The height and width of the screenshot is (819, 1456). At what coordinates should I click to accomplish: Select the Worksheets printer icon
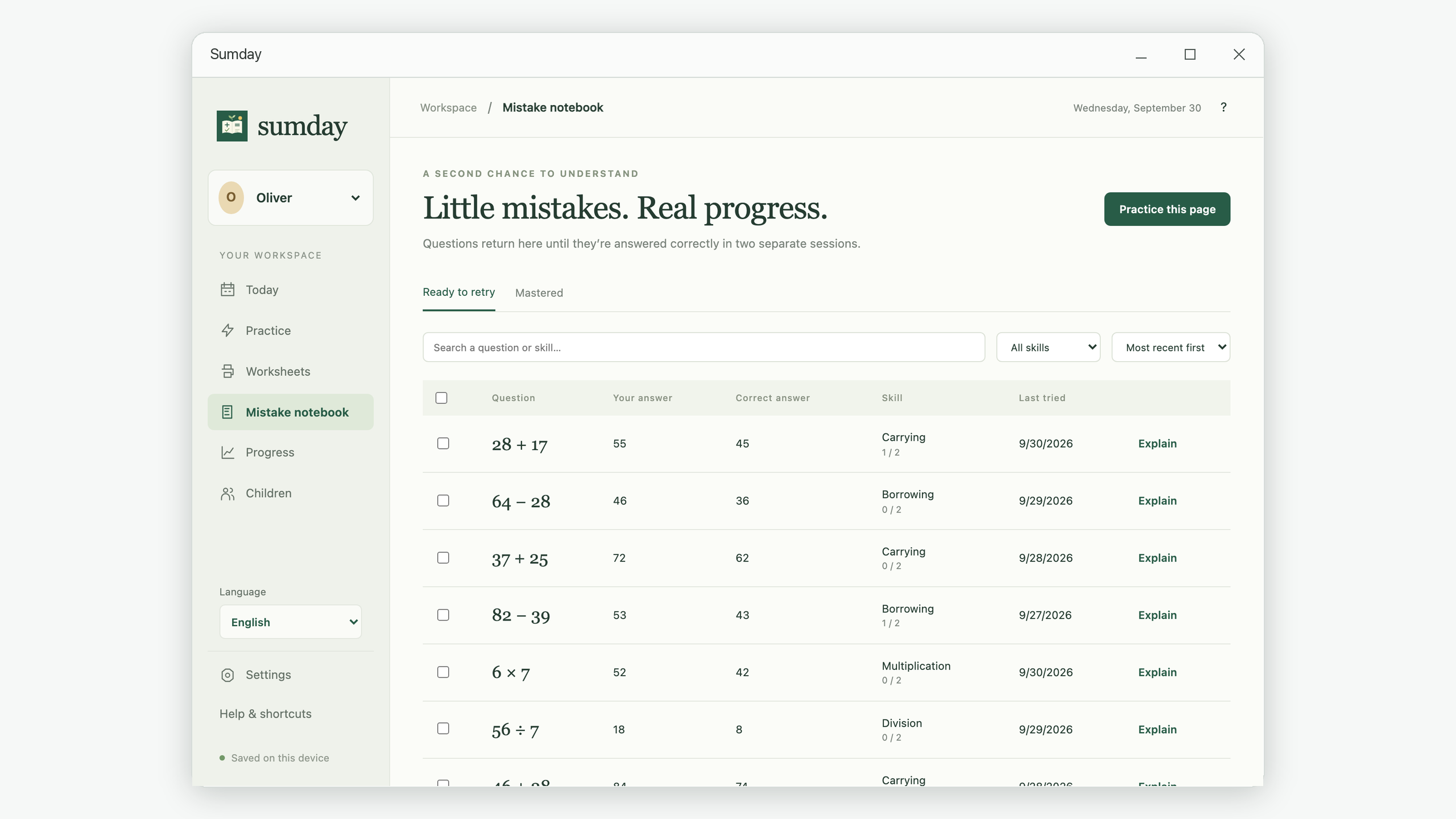click(227, 371)
